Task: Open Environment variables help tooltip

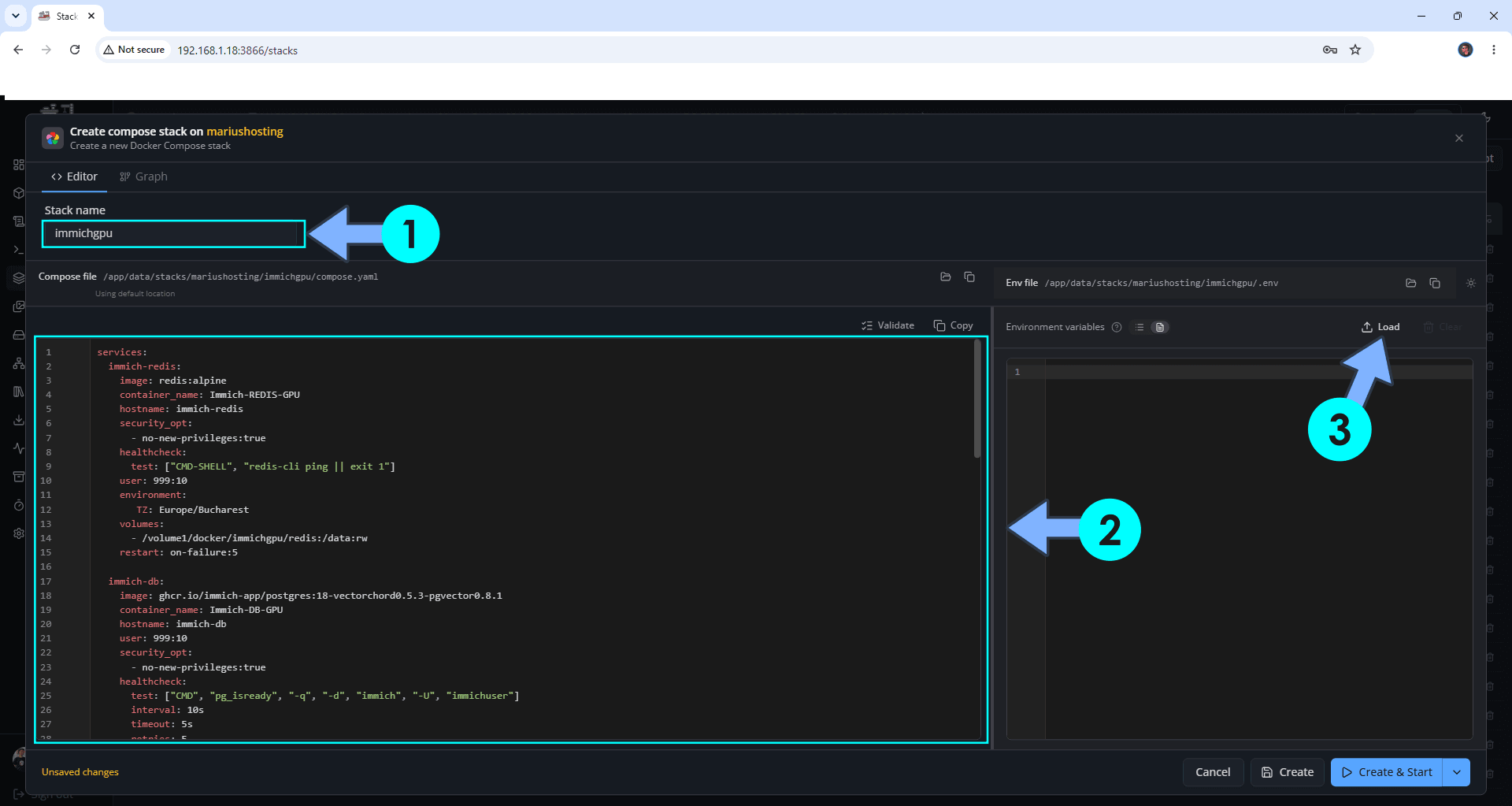Action: click(1117, 327)
